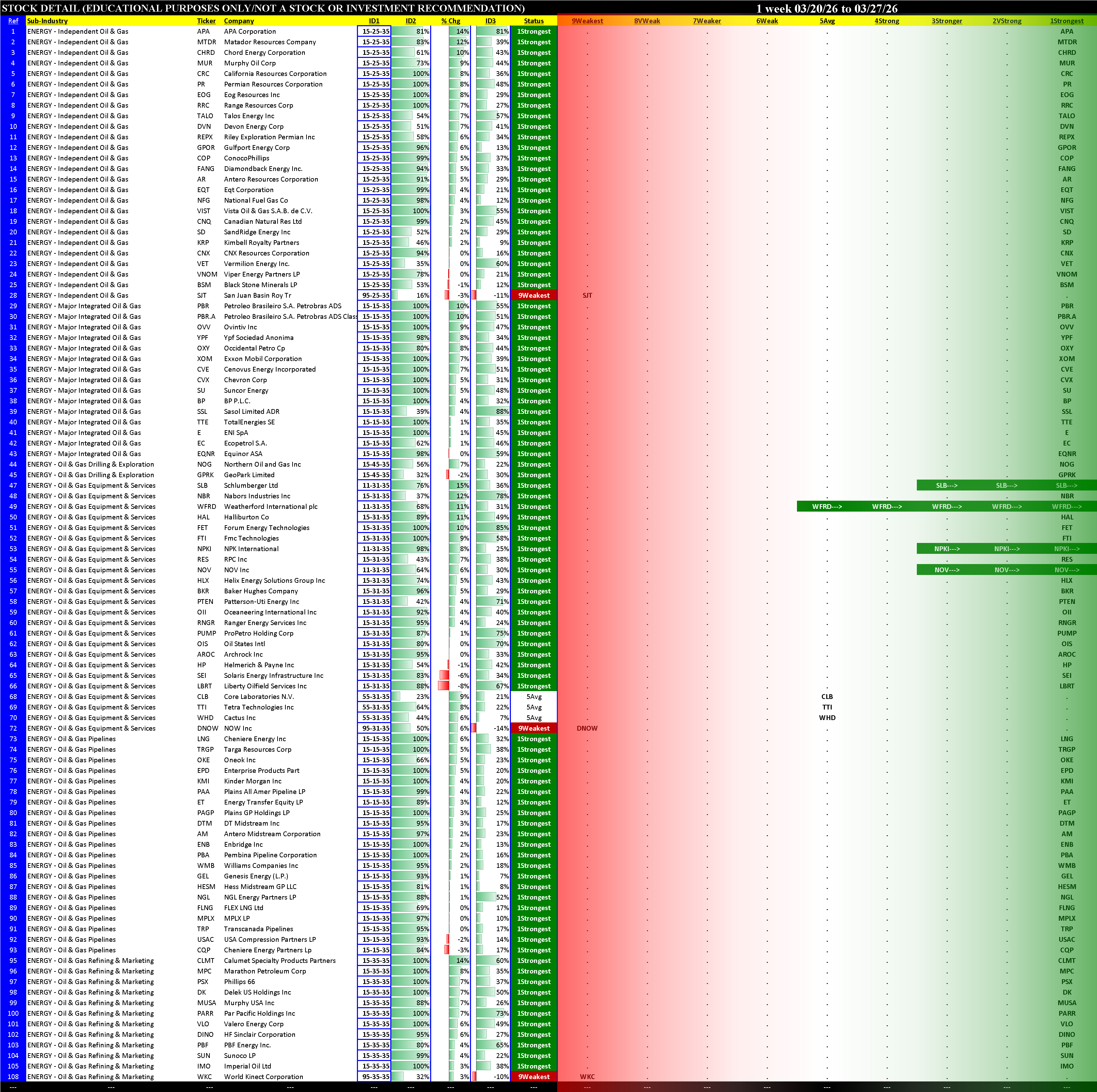Click the WFRD---> arrow in the 5Avg column

[x=827, y=506]
